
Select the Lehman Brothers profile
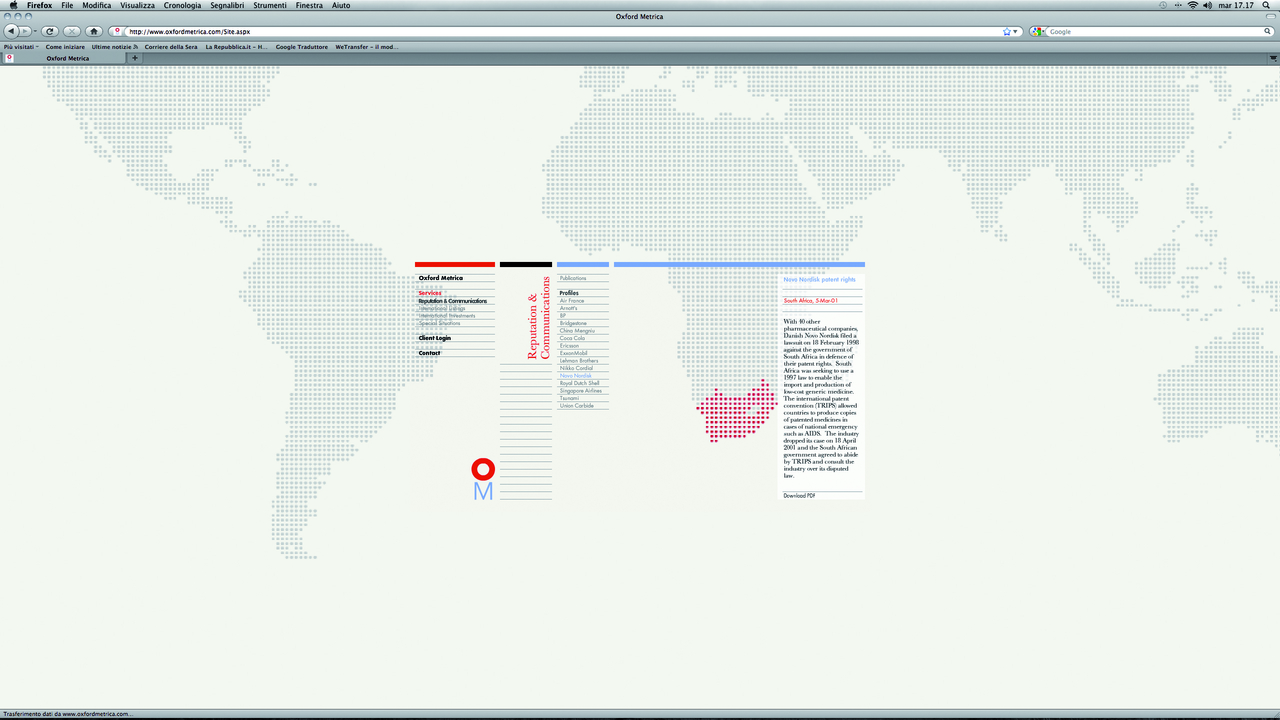coord(579,361)
